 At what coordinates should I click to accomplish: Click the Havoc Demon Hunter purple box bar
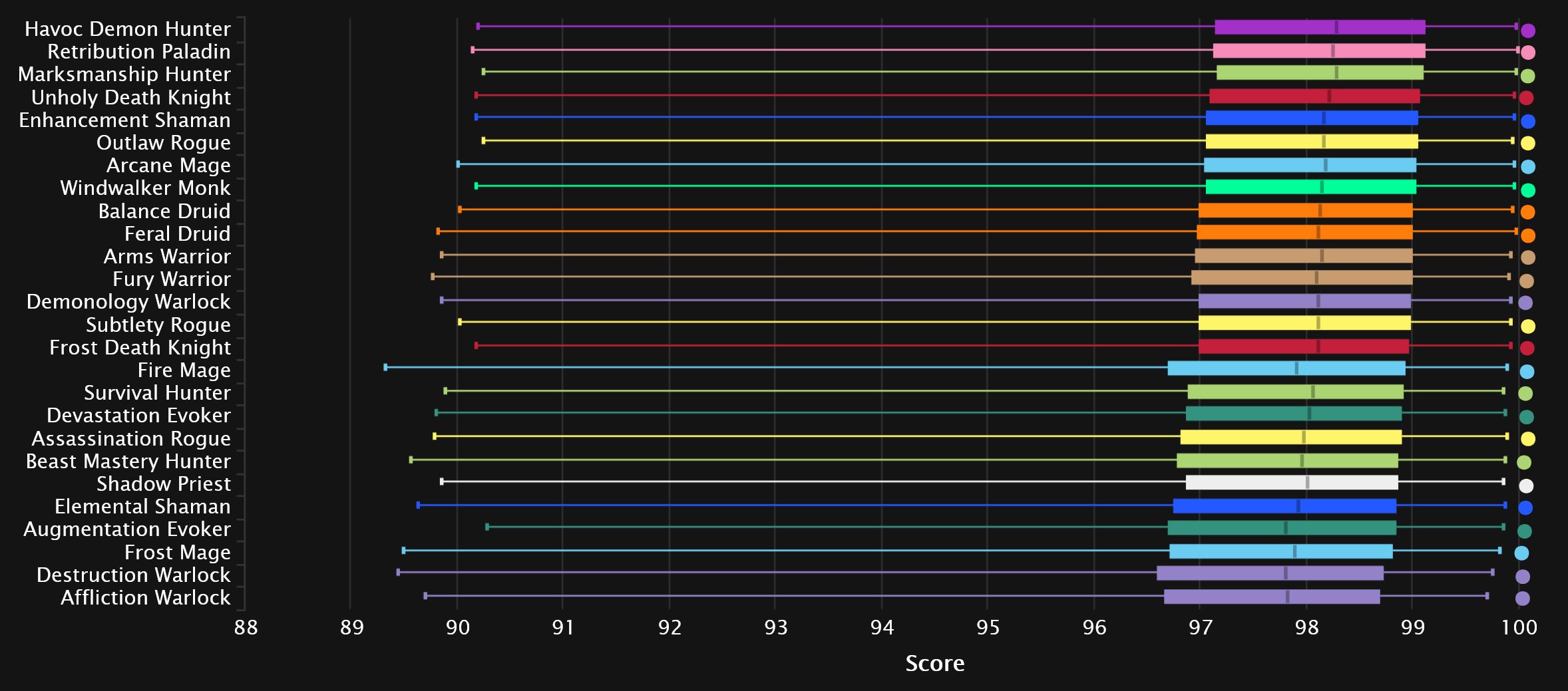click(1320, 27)
